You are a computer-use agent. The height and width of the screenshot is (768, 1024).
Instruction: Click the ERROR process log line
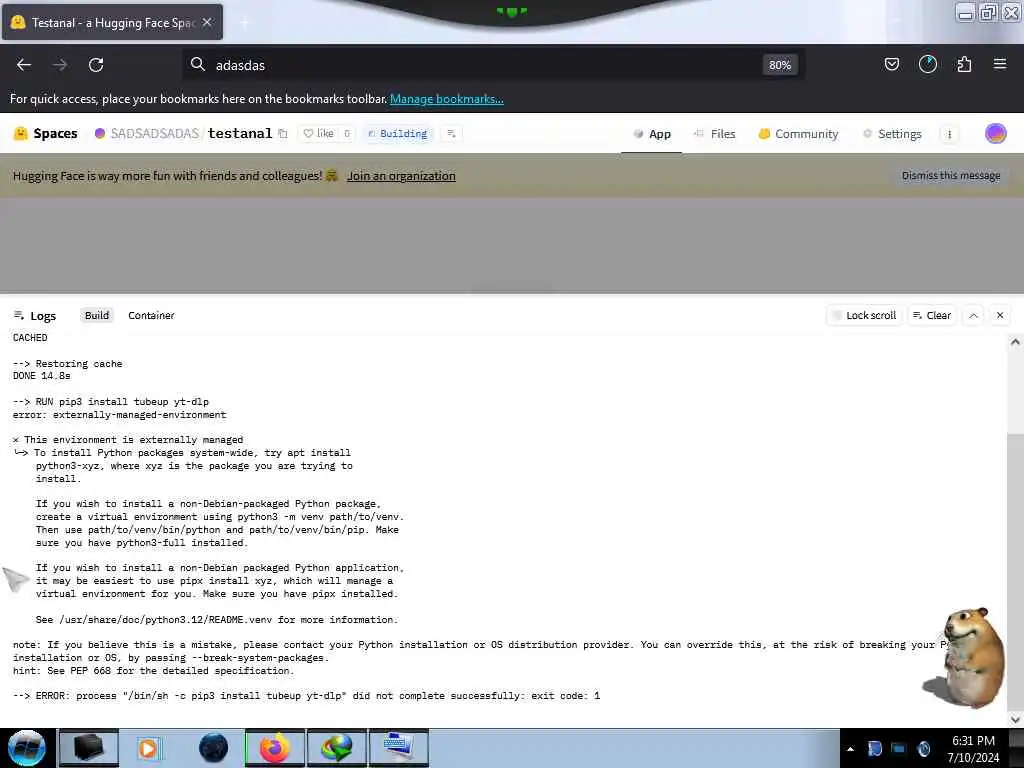(306, 696)
